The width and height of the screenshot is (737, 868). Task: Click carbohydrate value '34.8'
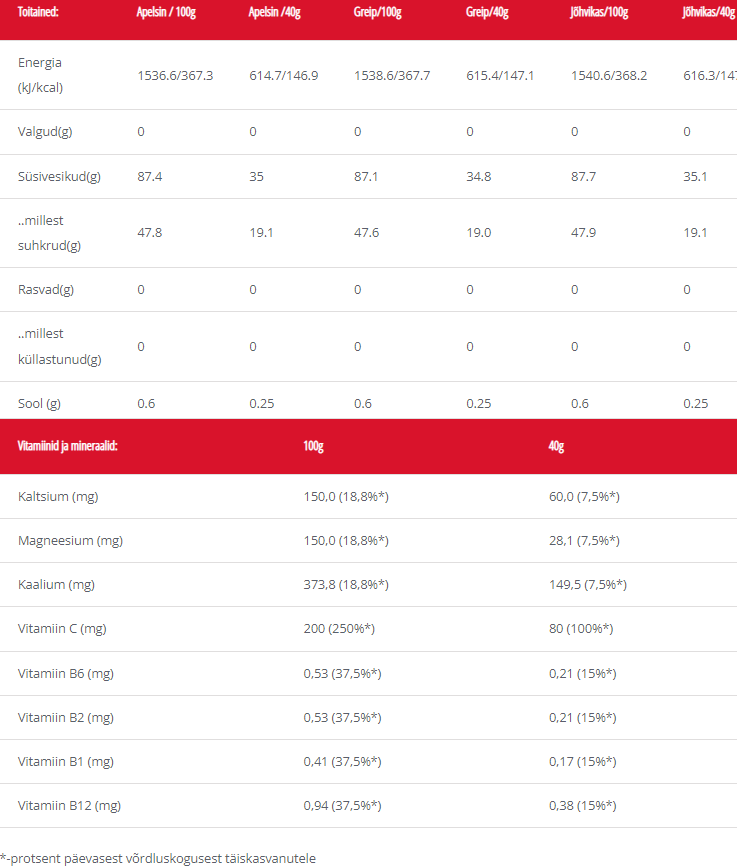point(478,177)
